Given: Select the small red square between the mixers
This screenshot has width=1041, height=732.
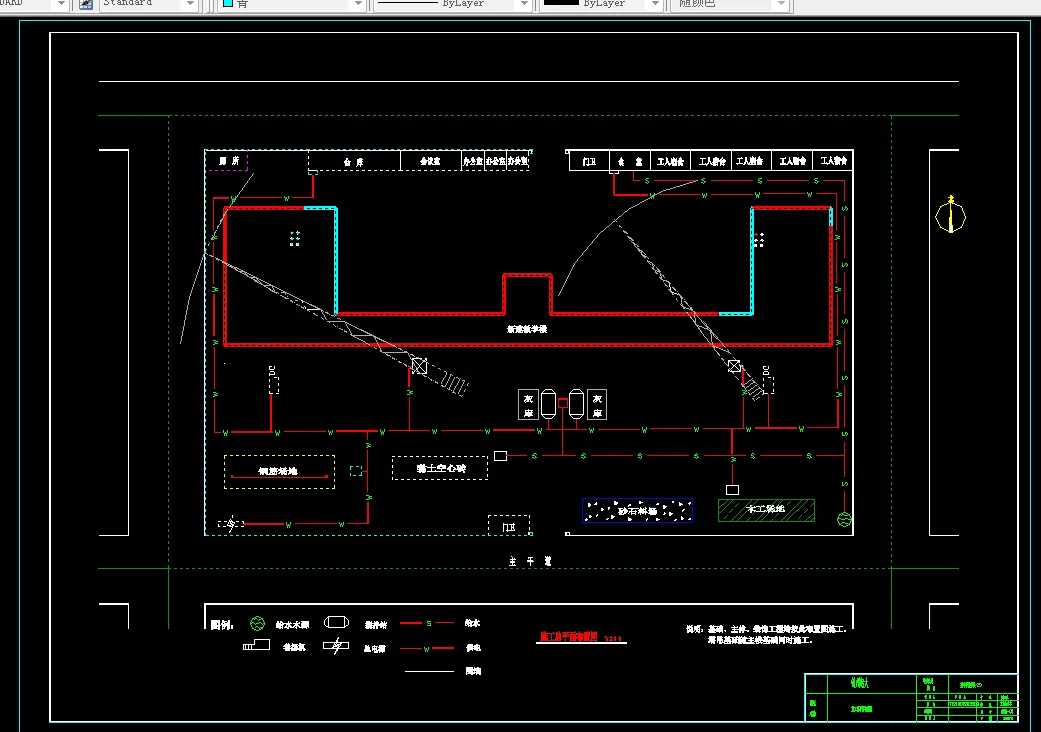Looking at the screenshot, I should pos(562,403).
